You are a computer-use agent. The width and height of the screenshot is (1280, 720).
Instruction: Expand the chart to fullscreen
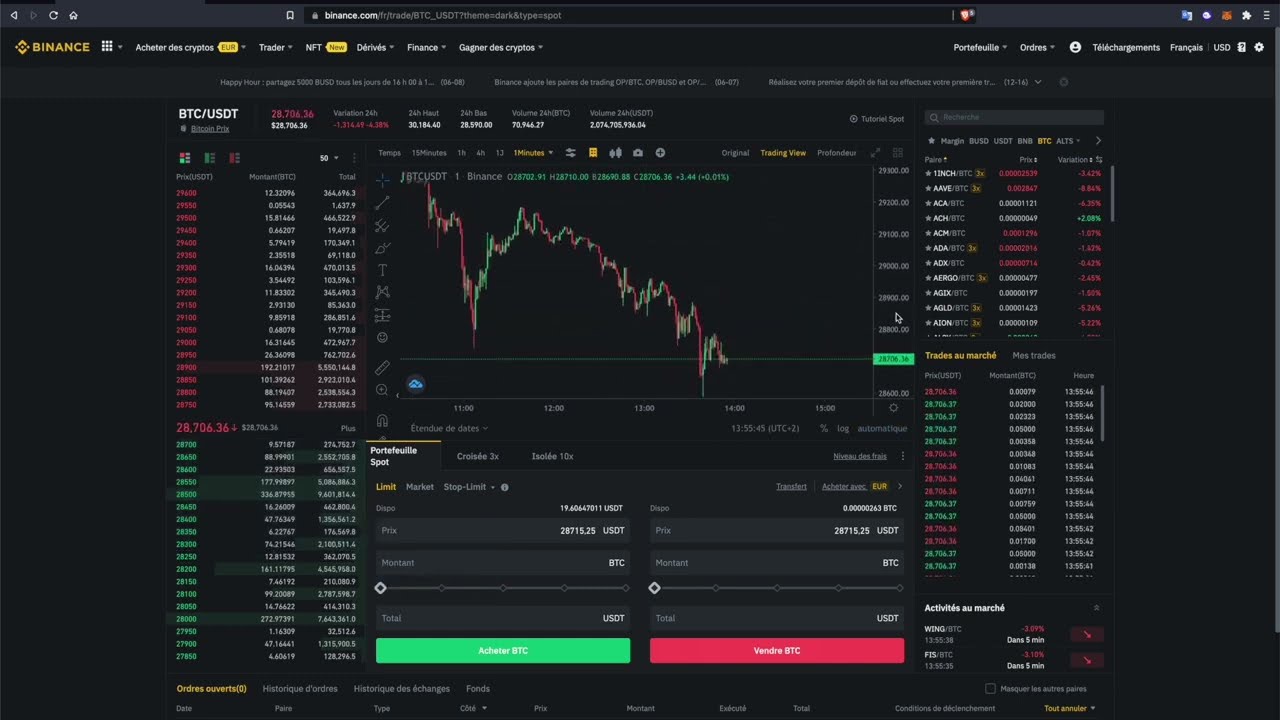[x=875, y=153]
